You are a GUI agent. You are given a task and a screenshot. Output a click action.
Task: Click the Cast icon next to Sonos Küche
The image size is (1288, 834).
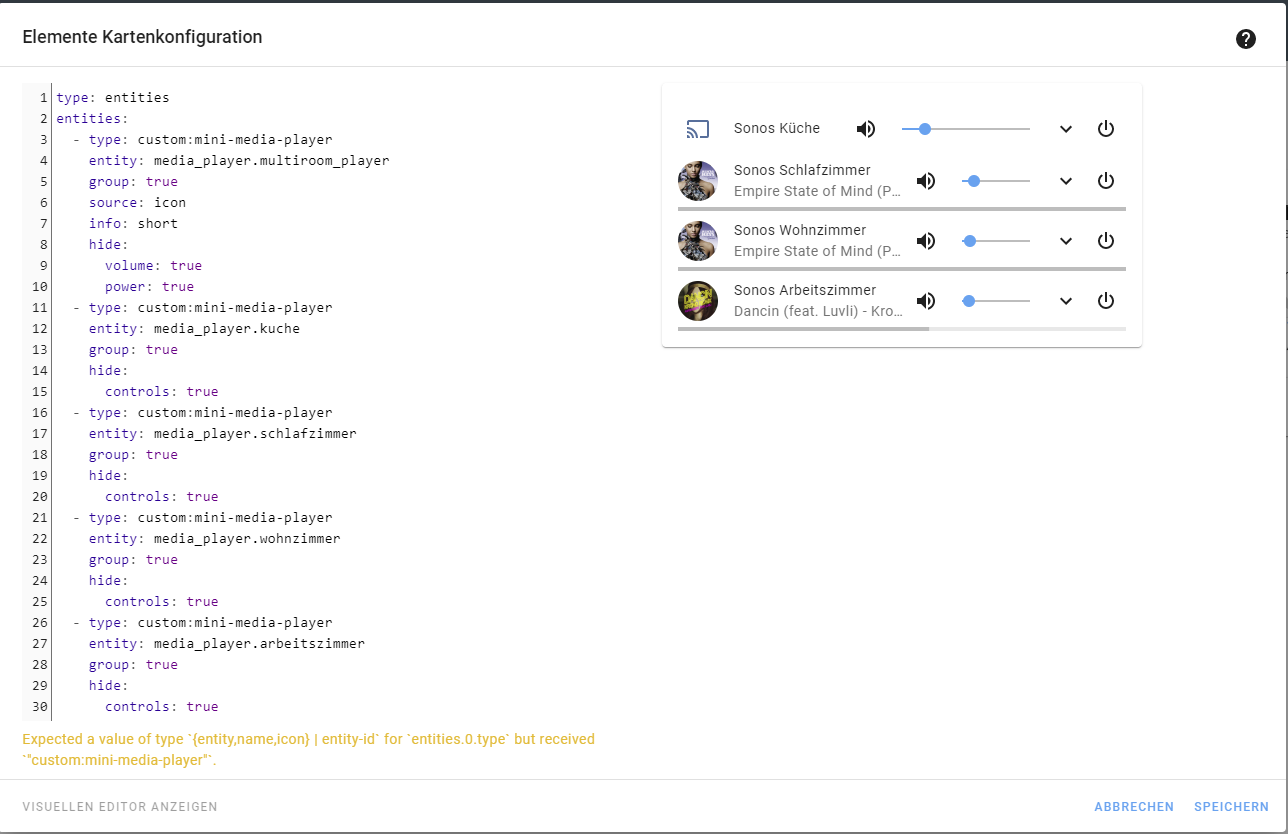[x=697, y=128]
